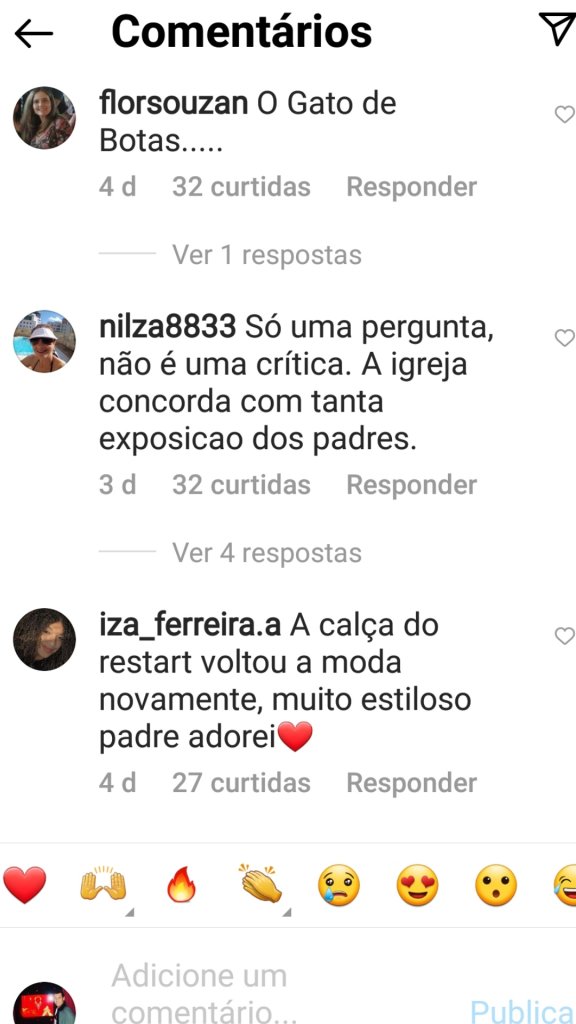This screenshot has width=576, height=1024.
Task: Insert the heart-eyes face emoji
Action: (x=417, y=886)
